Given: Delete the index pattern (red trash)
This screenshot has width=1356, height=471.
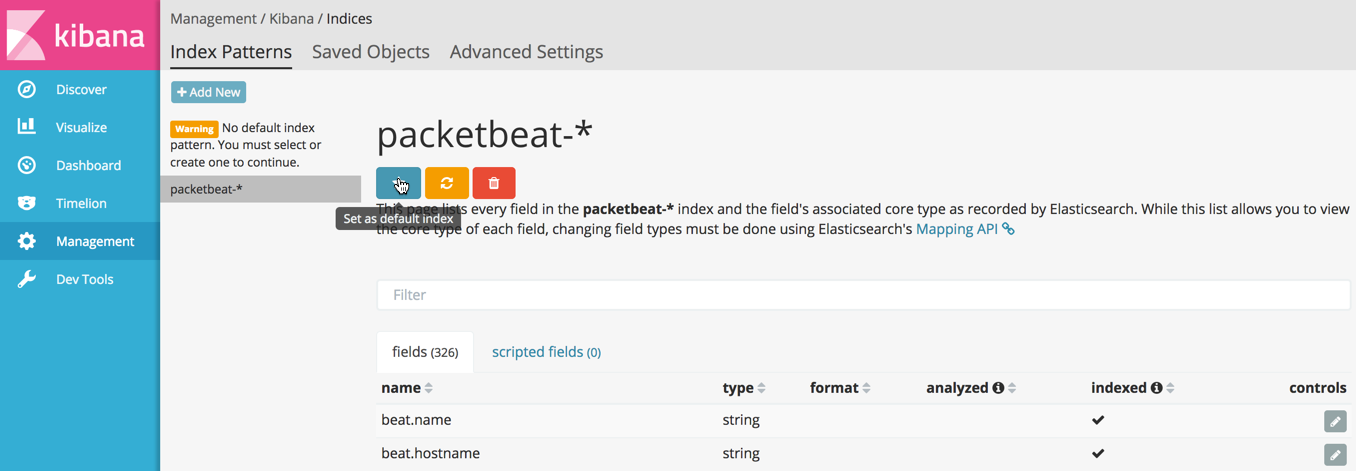Looking at the screenshot, I should 494,183.
